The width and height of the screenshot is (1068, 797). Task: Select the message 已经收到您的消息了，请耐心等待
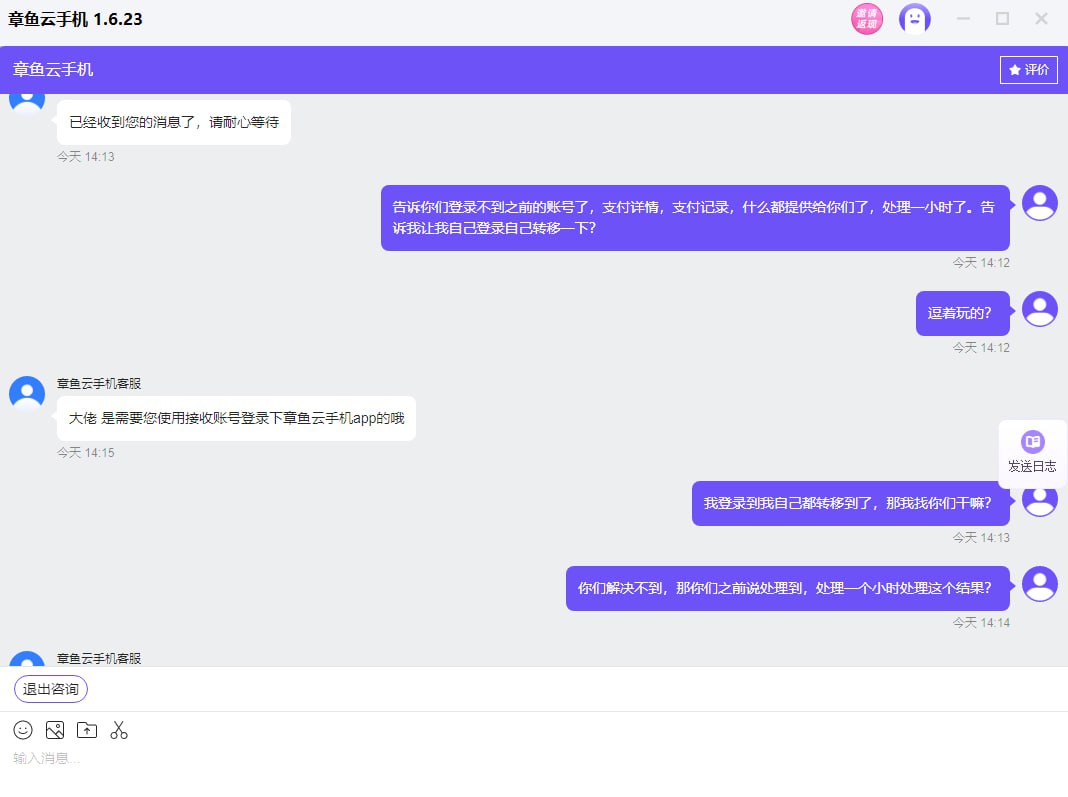pyautogui.click(x=174, y=122)
